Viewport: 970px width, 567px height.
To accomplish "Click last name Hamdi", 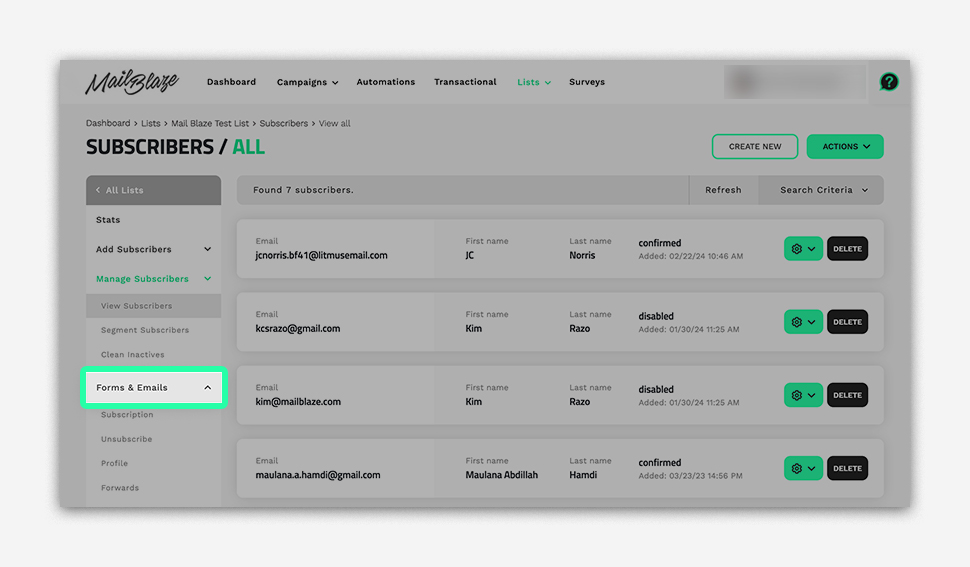I will point(583,475).
